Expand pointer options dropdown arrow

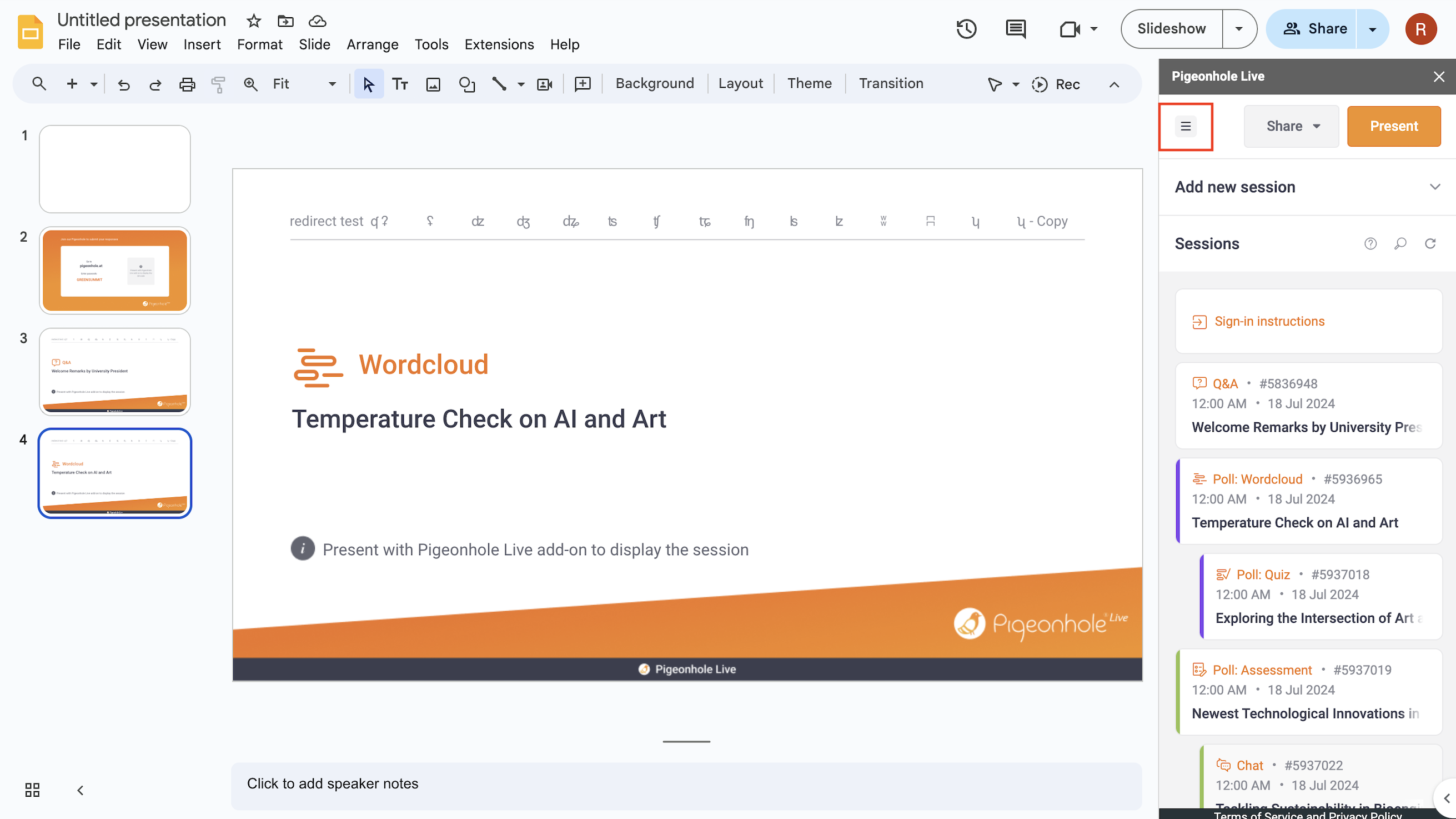pyautogui.click(x=1016, y=84)
